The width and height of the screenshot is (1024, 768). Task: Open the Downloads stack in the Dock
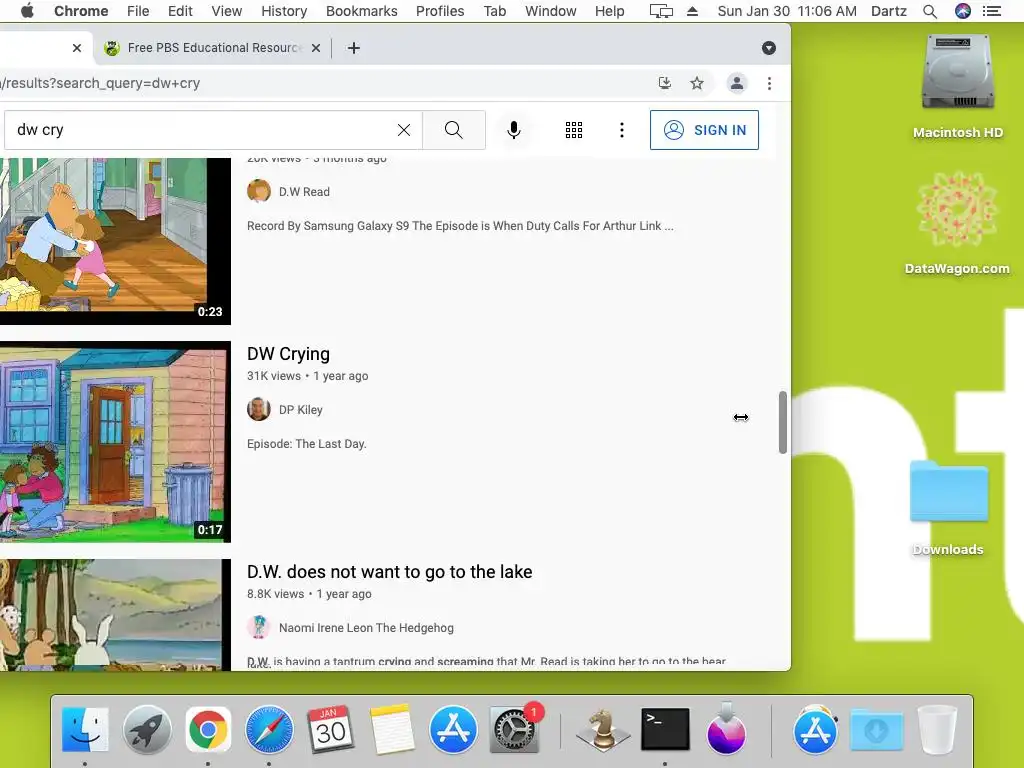coord(876,729)
